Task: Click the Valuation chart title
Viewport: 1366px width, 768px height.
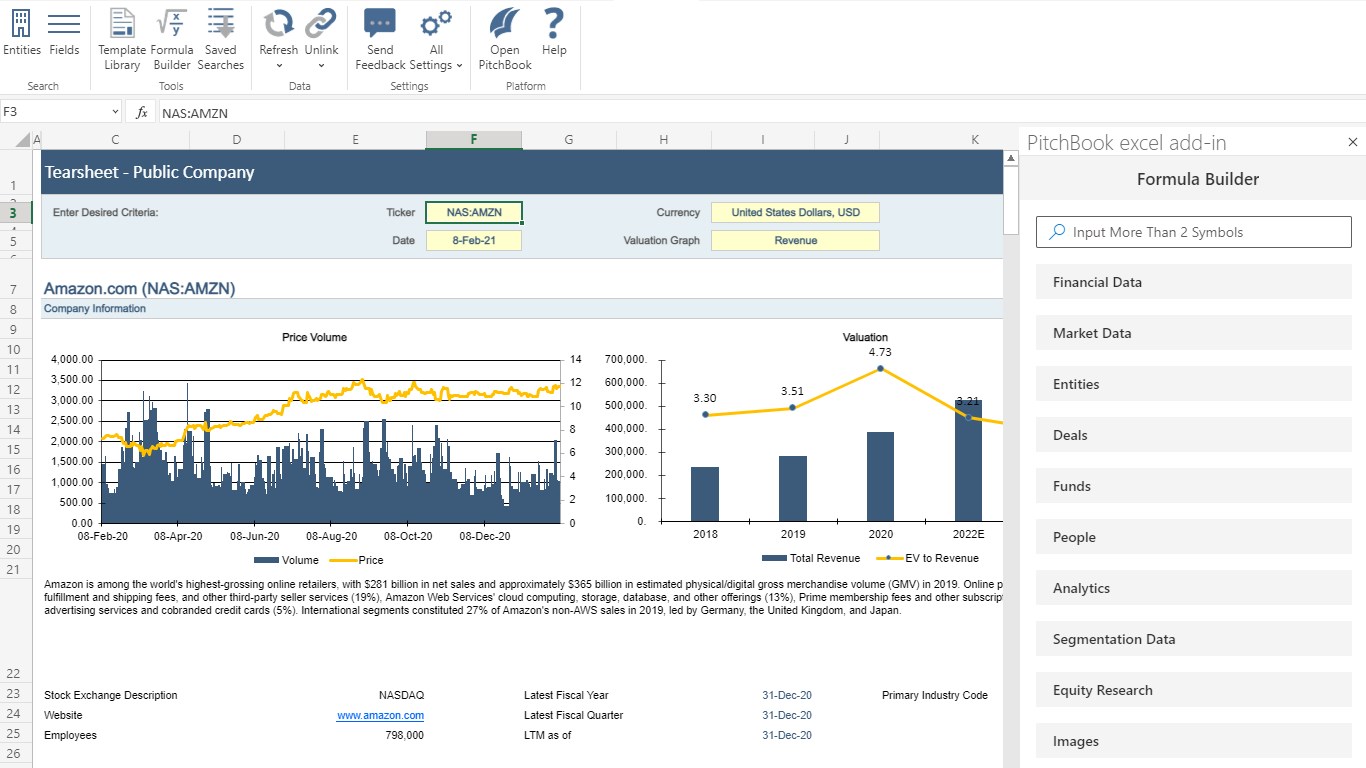Action: pos(865,337)
